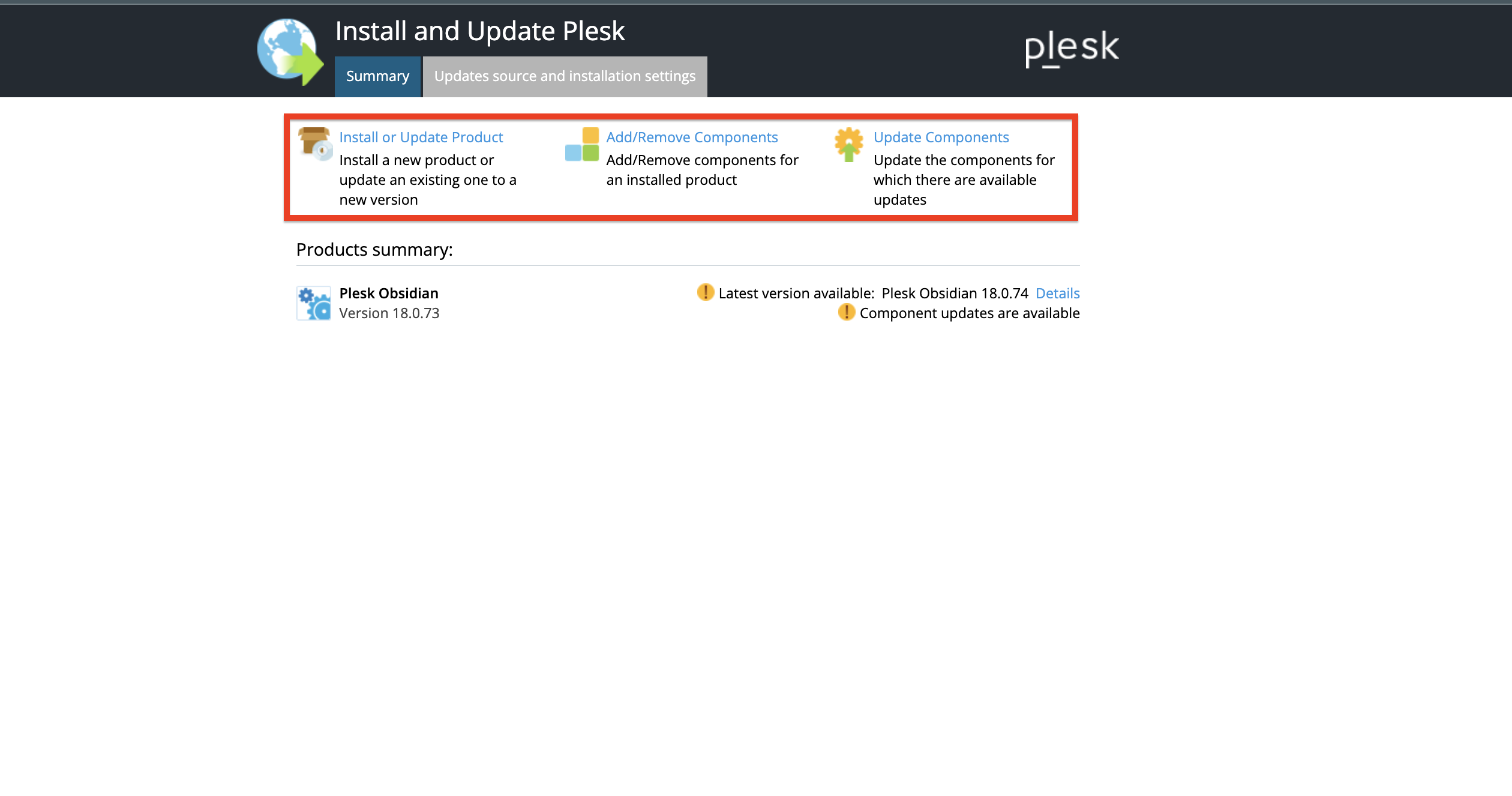Open the Add/Remove Components link
The height and width of the screenshot is (796, 1512).
pos(692,137)
